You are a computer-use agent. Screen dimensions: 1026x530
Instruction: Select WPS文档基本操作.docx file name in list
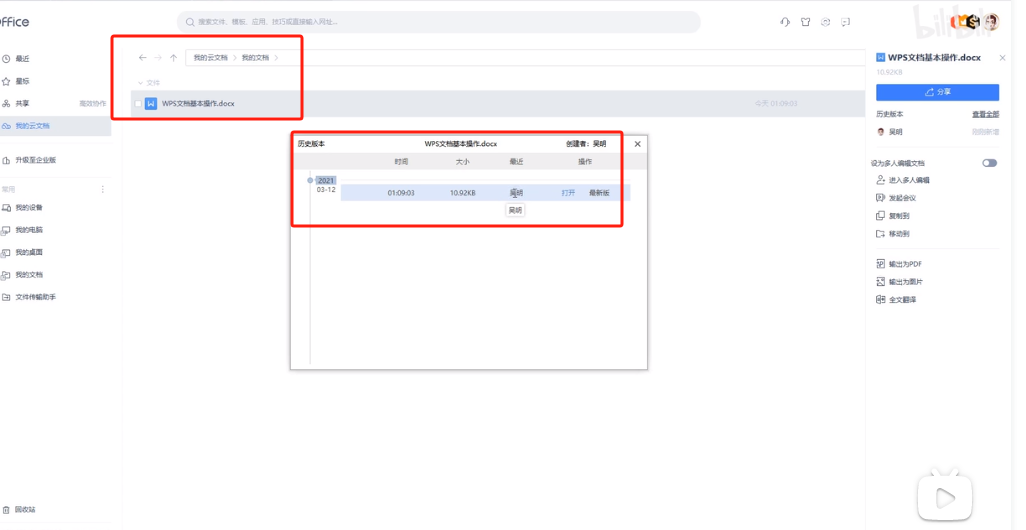pyautogui.click(x=198, y=103)
